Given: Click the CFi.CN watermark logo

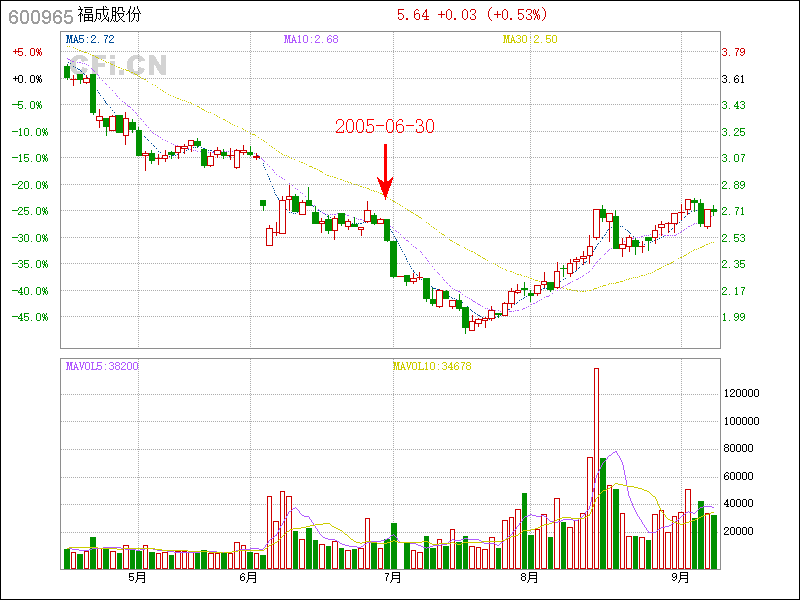Looking at the screenshot, I should pyautogui.click(x=117, y=64).
